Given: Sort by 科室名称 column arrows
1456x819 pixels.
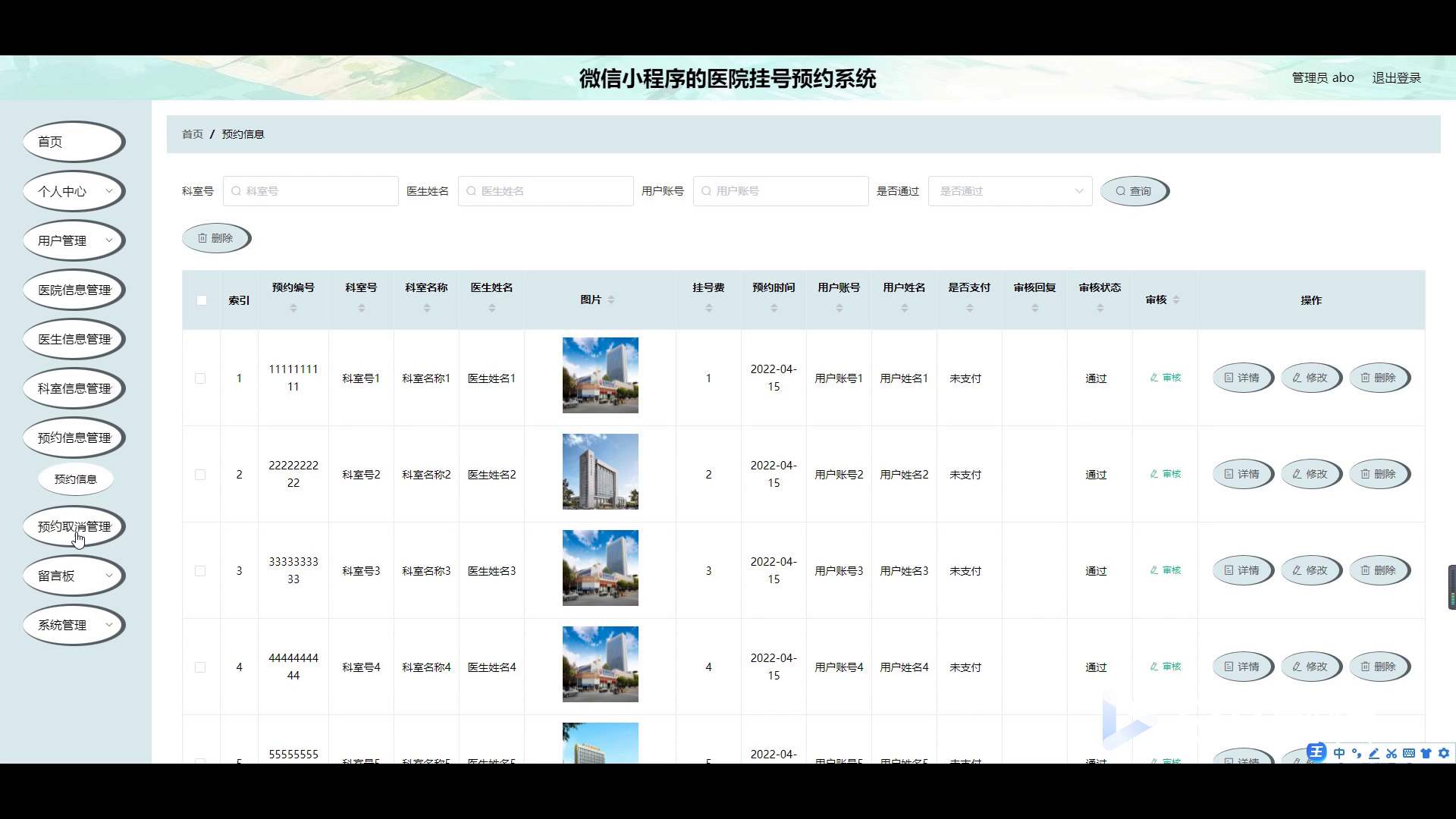Looking at the screenshot, I should pos(427,308).
